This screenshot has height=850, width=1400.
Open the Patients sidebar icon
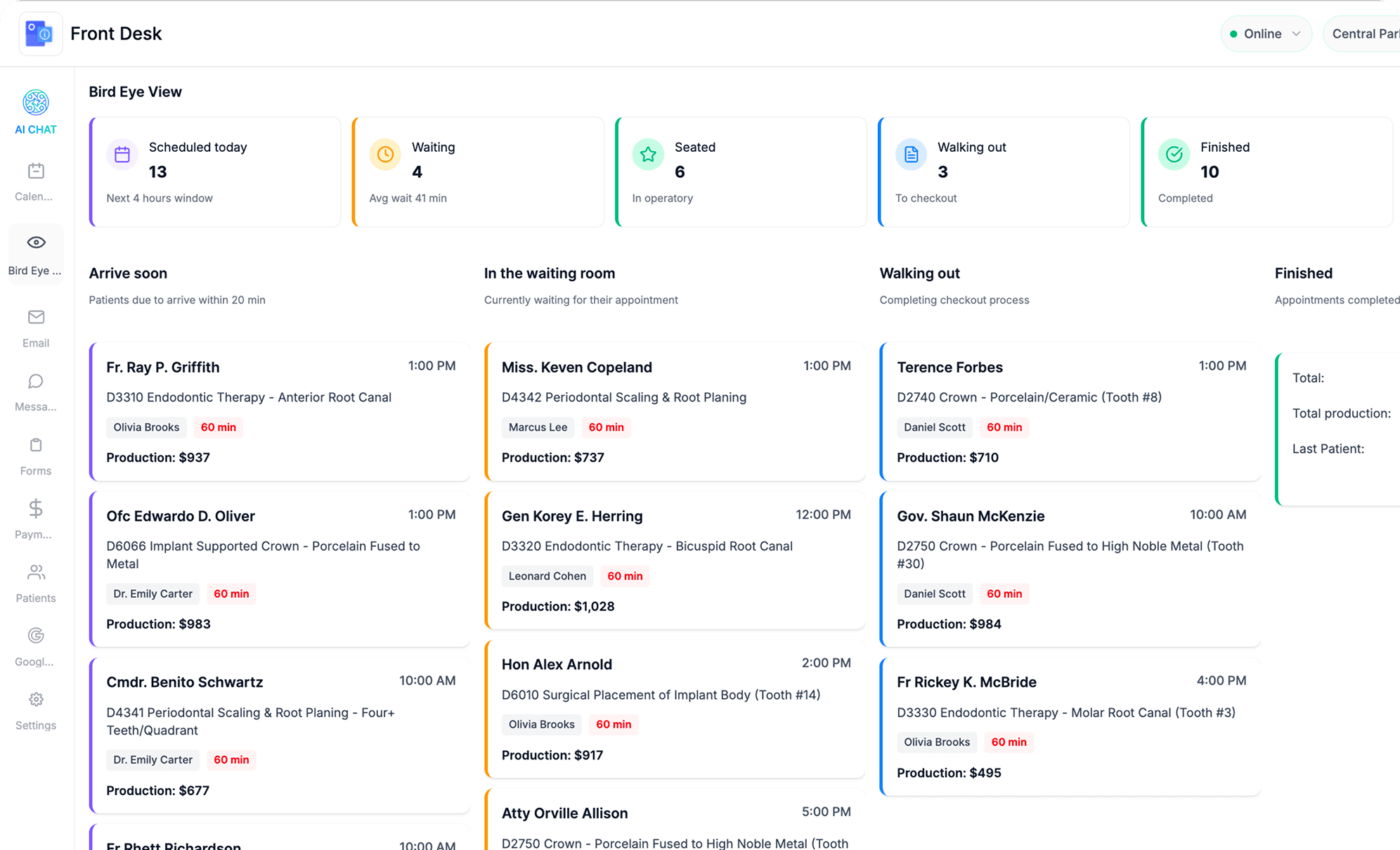36,572
